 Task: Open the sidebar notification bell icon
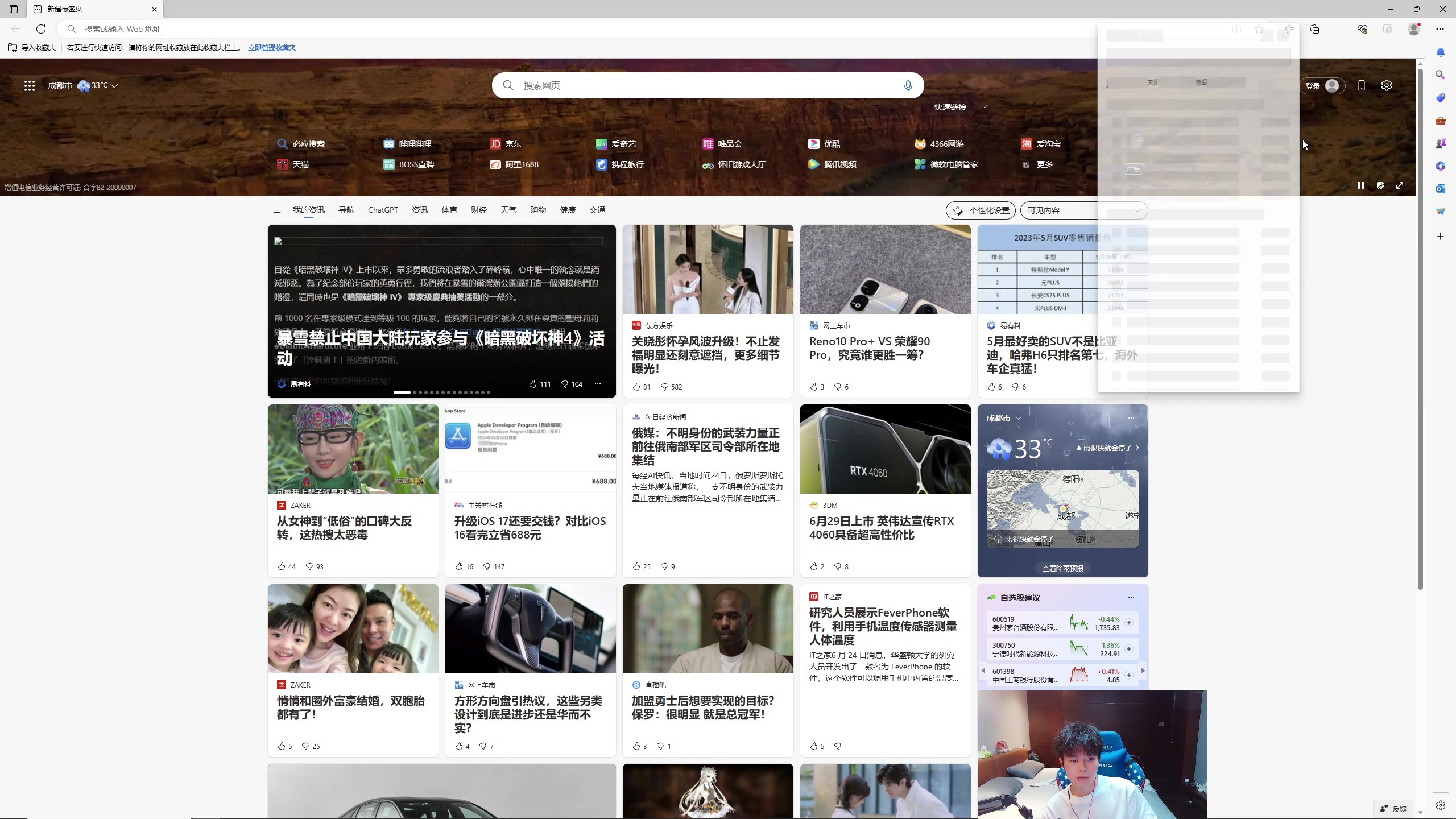coord(1440,52)
